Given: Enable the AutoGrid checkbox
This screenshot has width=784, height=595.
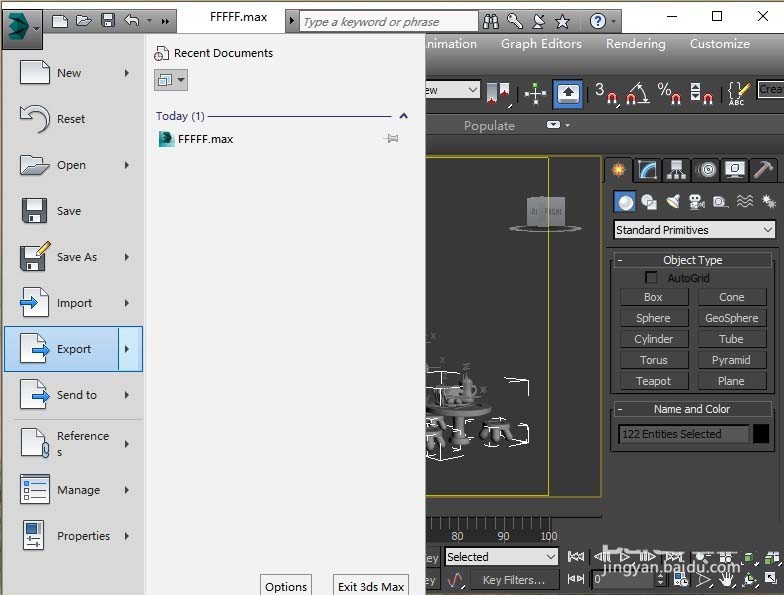Looking at the screenshot, I should (651, 278).
